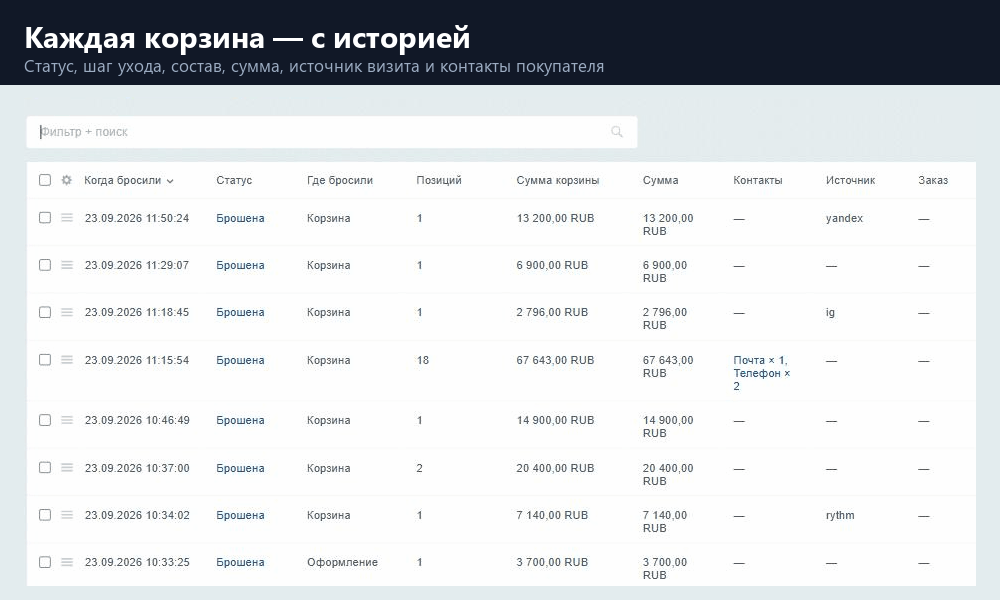
Task: Click the 'Контакты' column header
Action: pos(758,180)
